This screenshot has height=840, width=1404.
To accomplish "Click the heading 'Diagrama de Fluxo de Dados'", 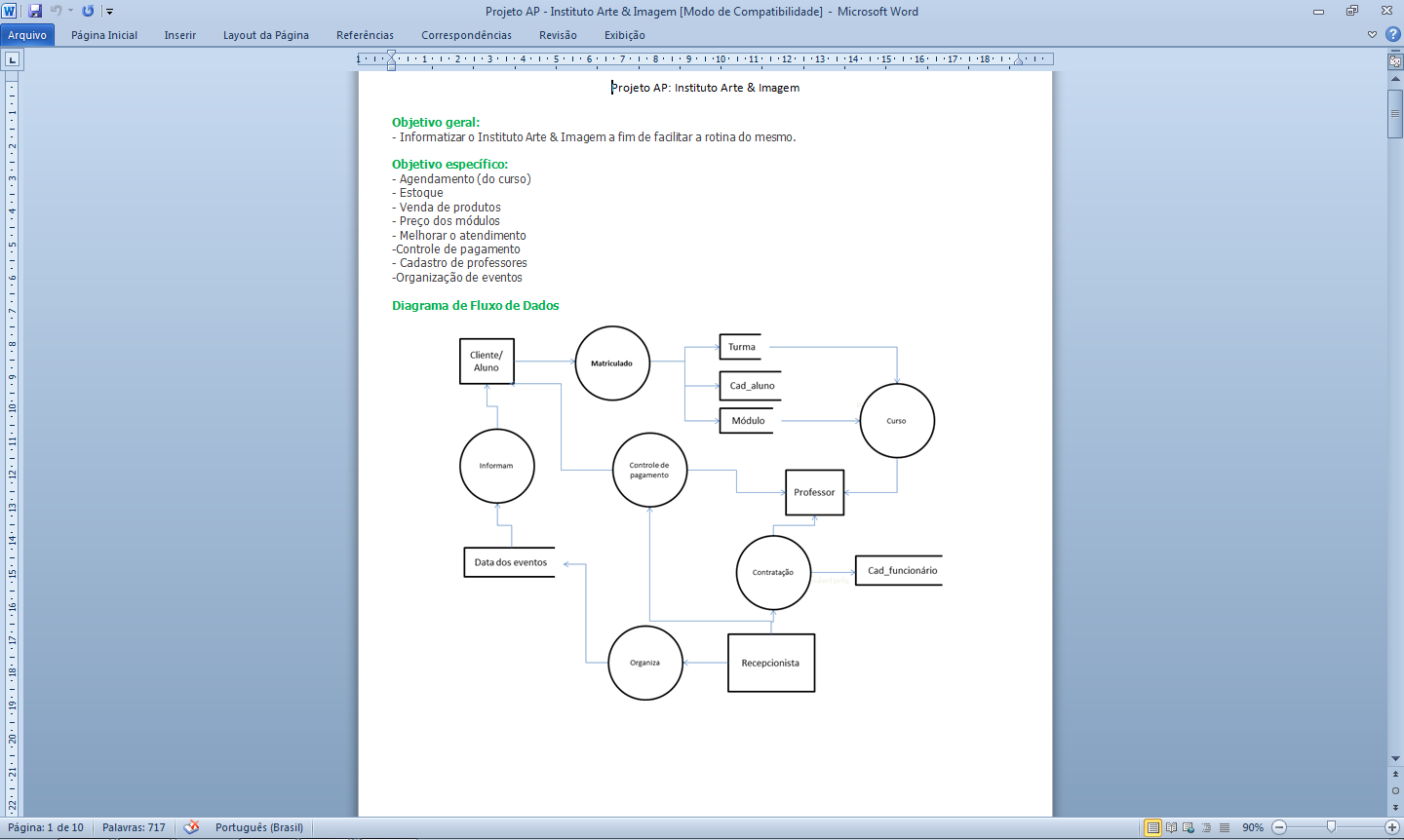I will coord(476,306).
